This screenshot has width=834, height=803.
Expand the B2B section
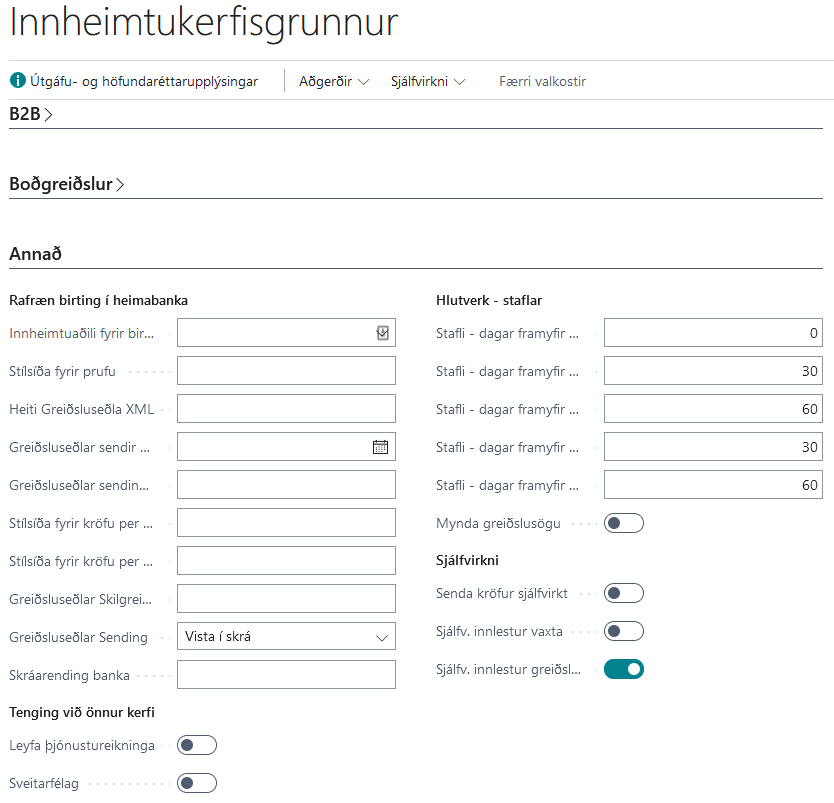coord(31,114)
